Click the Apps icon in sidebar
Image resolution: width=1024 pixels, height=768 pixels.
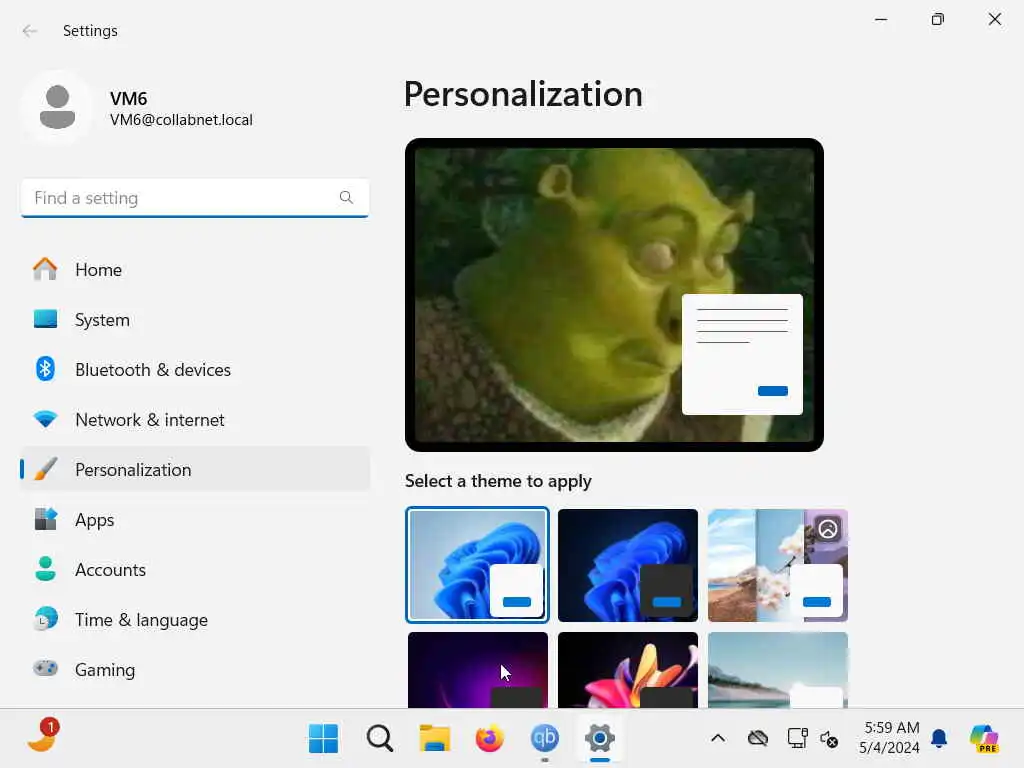point(45,519)
